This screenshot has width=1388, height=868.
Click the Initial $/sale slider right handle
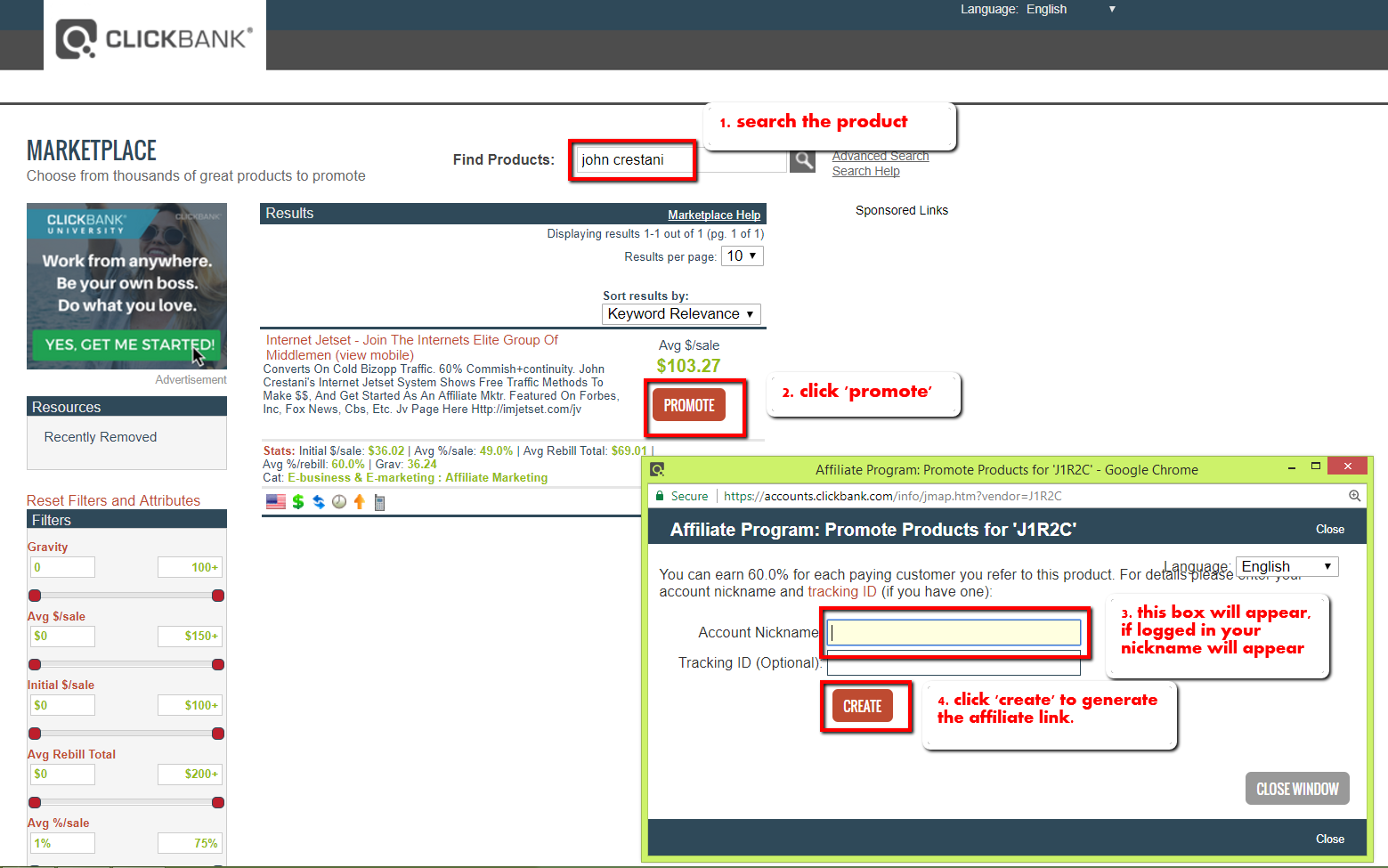coord(218,734)
